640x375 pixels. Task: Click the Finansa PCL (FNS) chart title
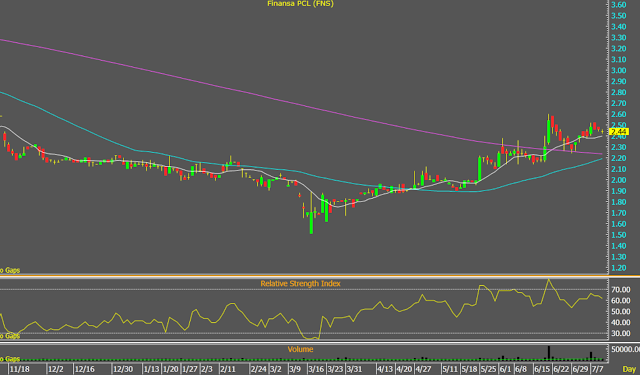pyautogui.click(x=300, y=4)
